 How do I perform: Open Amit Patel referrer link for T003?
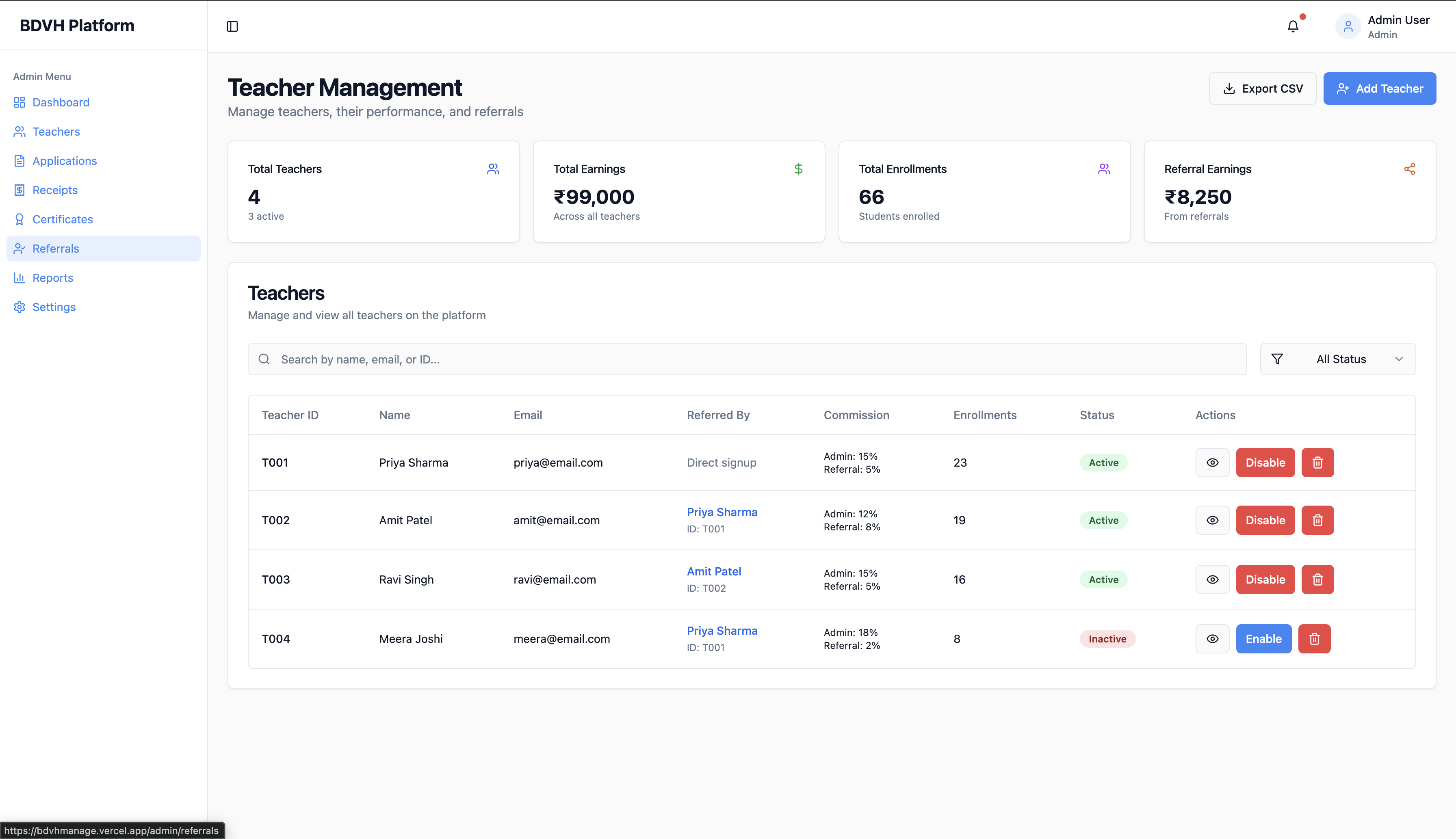(x=714, y=572)
